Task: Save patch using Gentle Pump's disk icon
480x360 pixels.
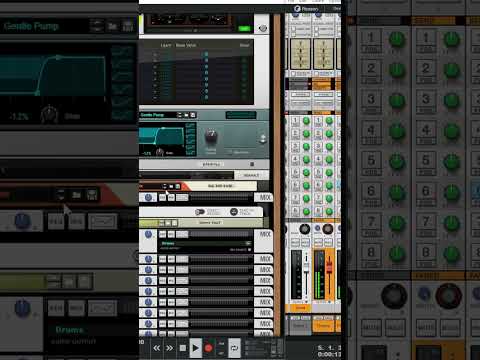Action: pyautogui.click(x=193, y=115)
